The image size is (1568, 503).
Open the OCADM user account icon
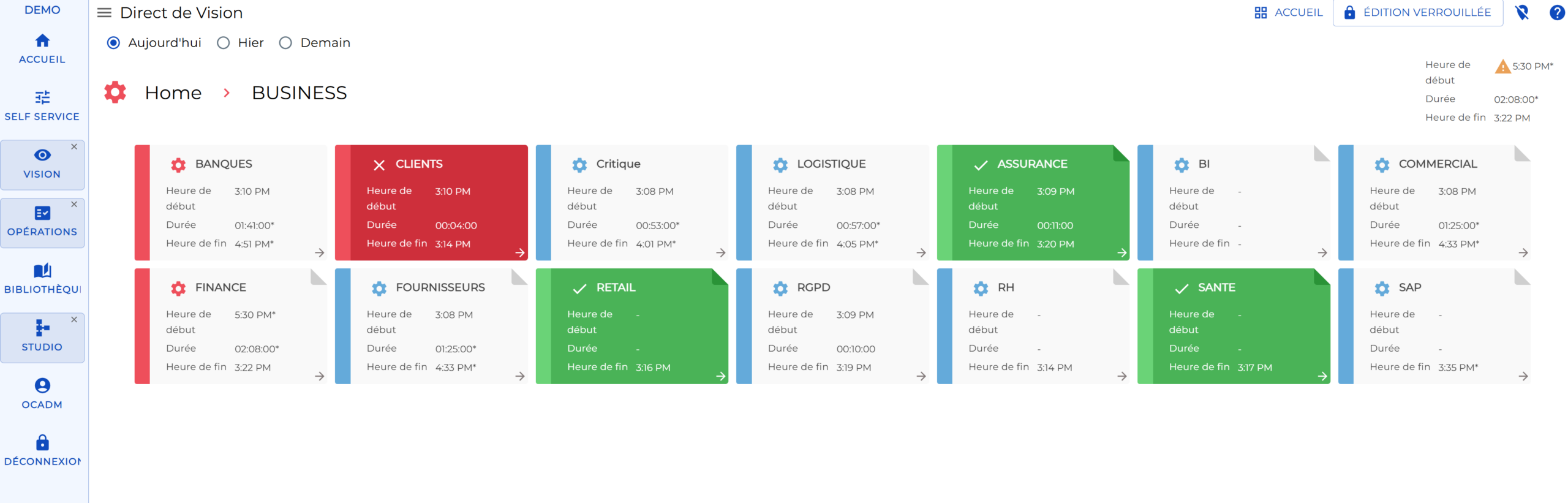[x=42, y=385]
